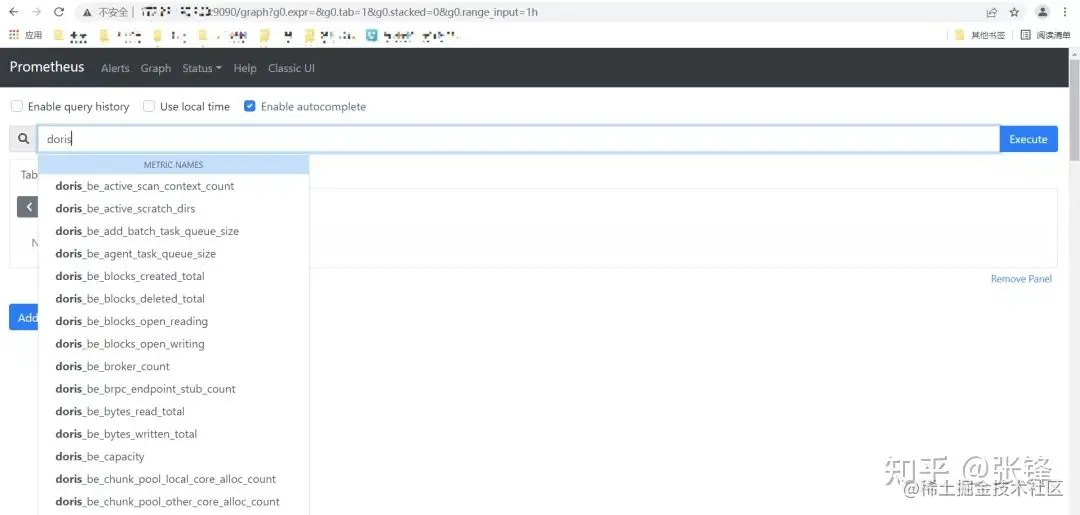Open the browser profile avatar
1080x515 pixels.
1043,12
